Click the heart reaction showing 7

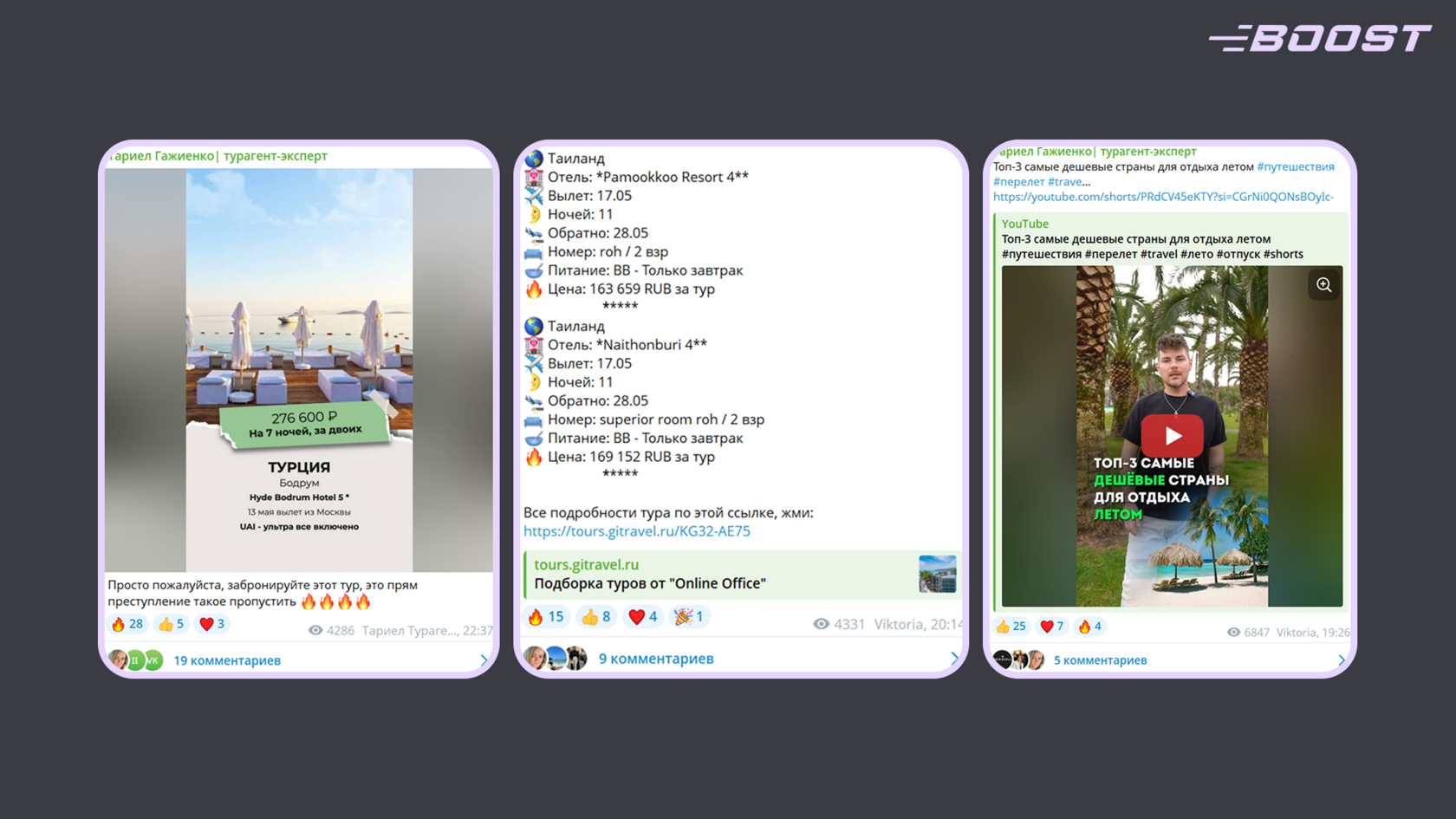1051,627
